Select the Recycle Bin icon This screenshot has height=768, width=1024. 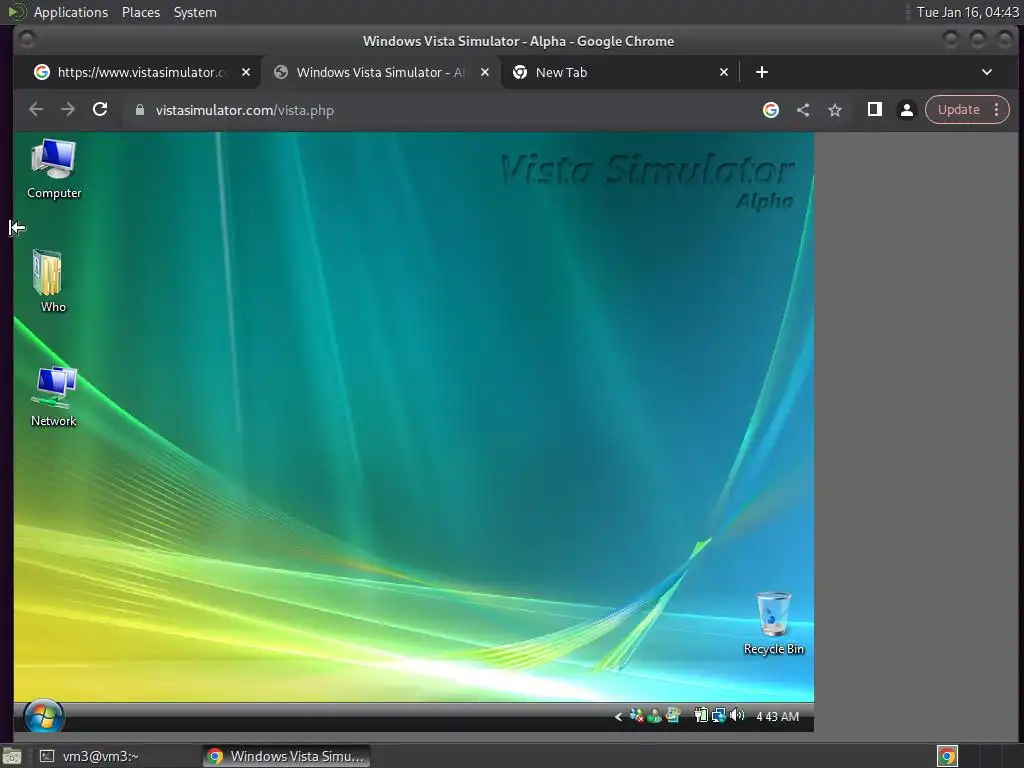click(774, 624)
